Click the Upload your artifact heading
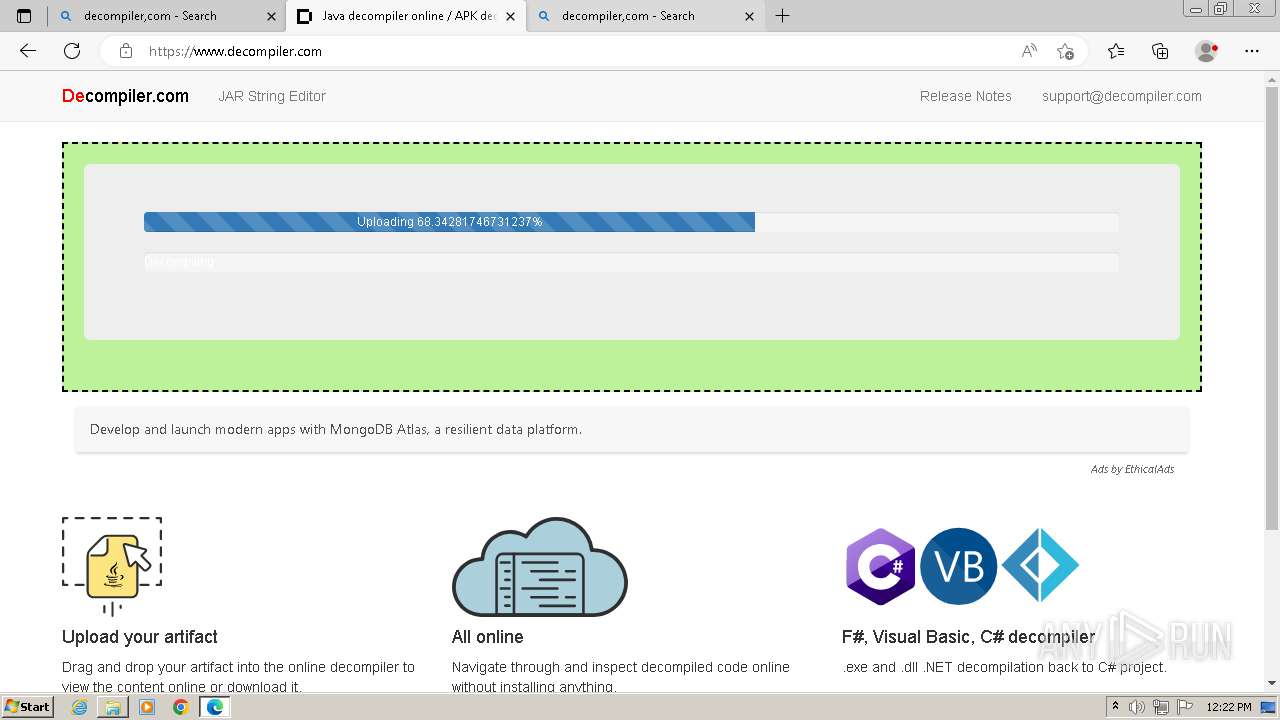1280x720 pixels. [140, 637]
